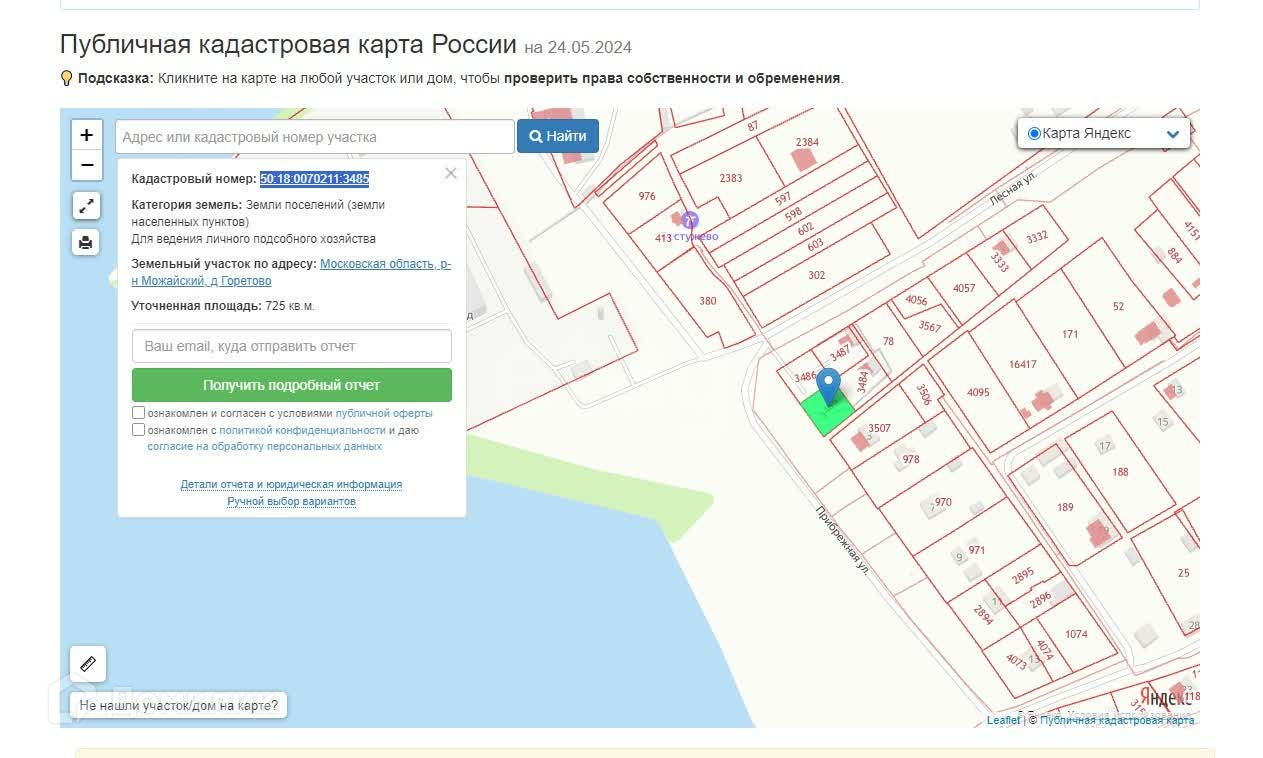Focus the address or cadastral number field
The width and height of the screenshot is (1263, 758).
point(315,137)
